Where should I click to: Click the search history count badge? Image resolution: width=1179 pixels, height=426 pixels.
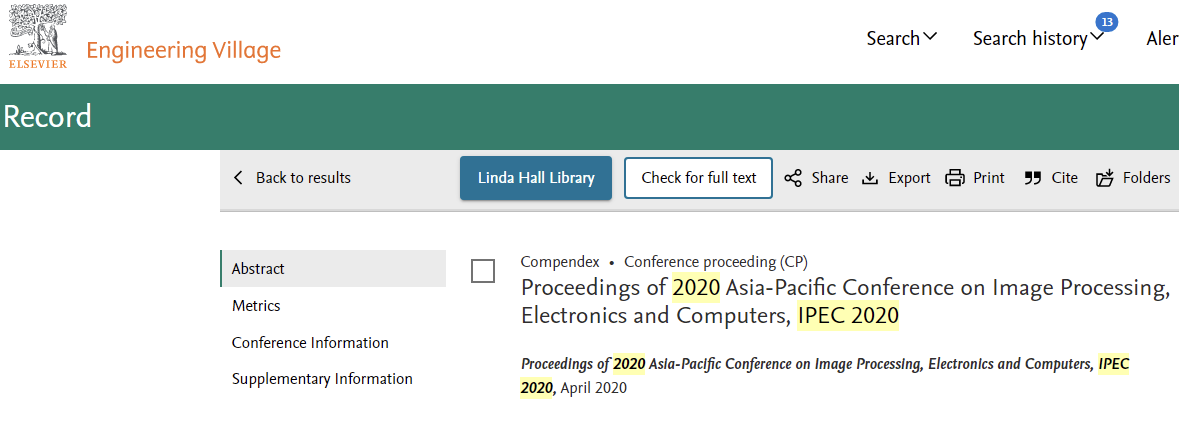click(1106, 22)
